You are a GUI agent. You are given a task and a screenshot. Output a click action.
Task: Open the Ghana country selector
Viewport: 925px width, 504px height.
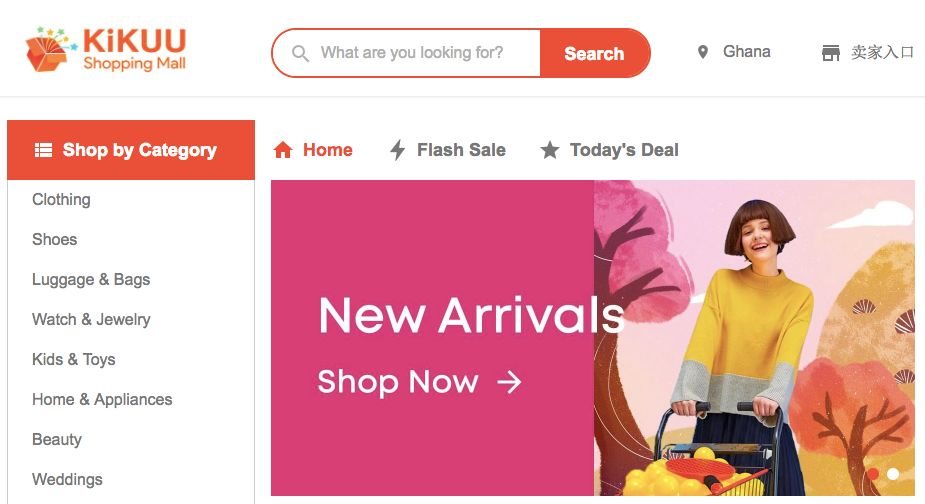click(734, 52)
